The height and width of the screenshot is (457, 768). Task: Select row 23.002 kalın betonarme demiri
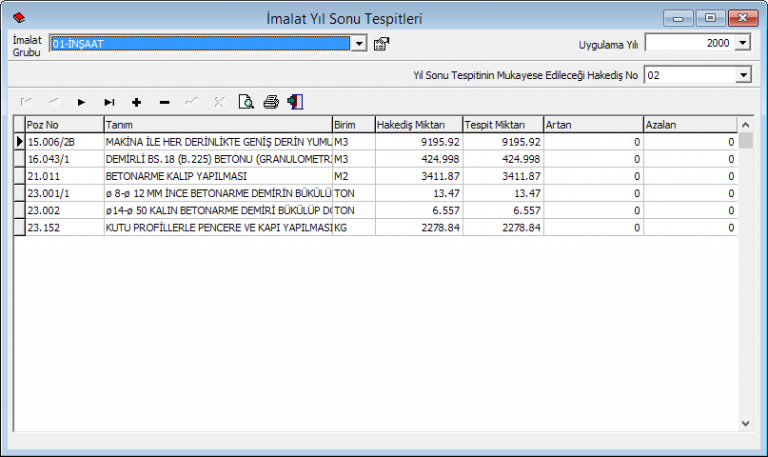point(217,210)
